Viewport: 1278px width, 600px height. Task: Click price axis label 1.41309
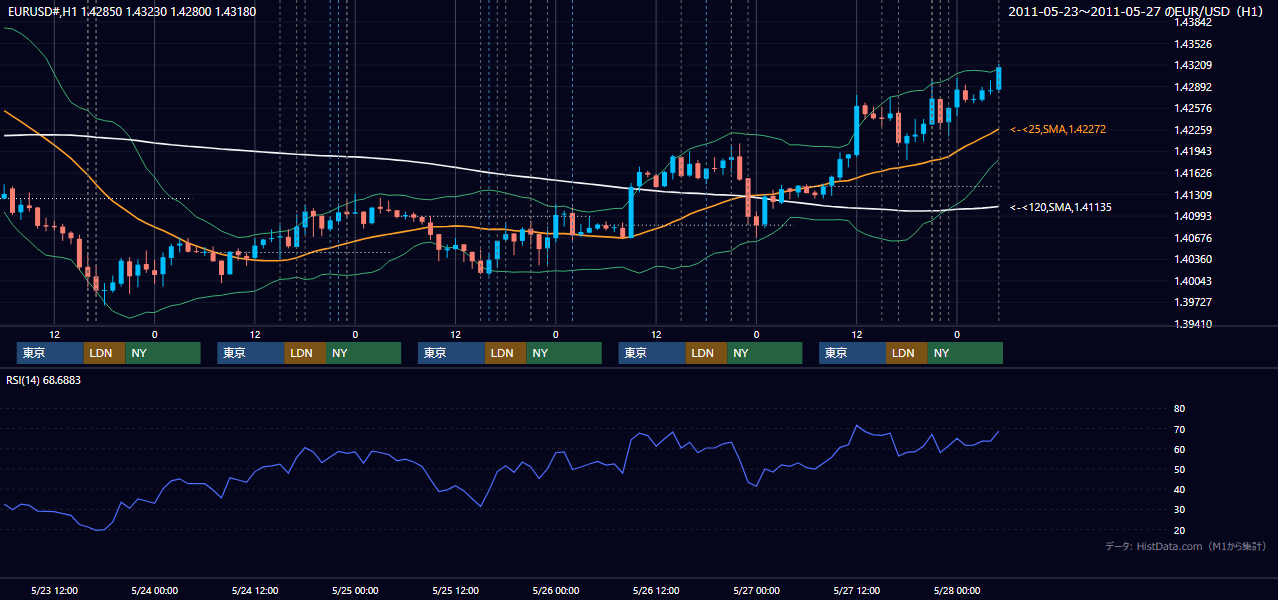pyautogui.click(x=1192, y=195)
